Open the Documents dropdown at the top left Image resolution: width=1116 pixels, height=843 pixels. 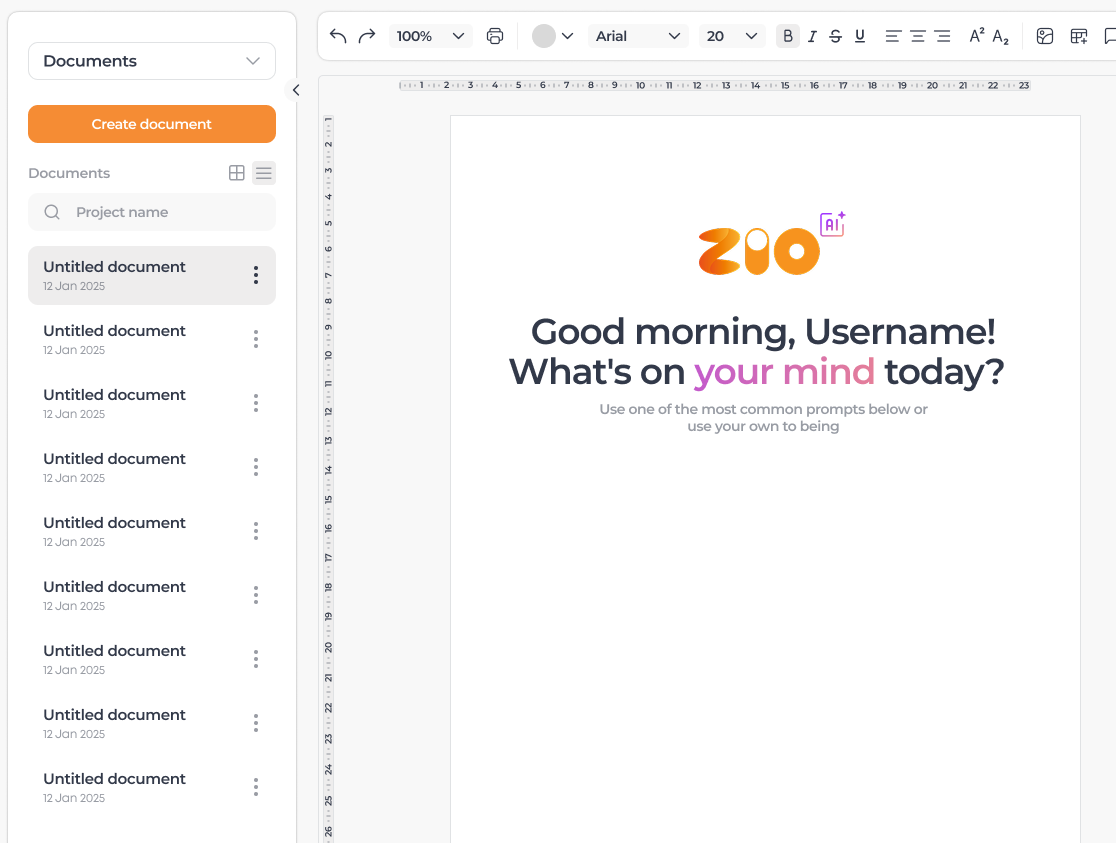click(x=151, y=61)
